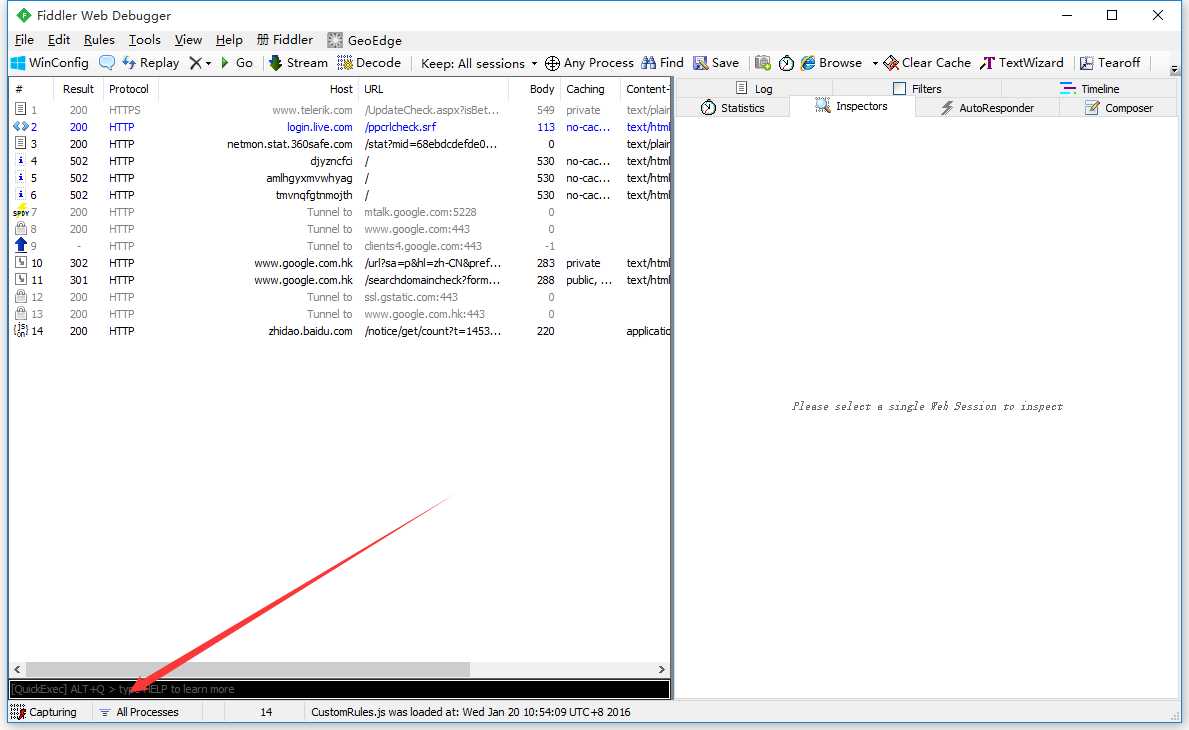Launch the TextWizard tool

1021,63
